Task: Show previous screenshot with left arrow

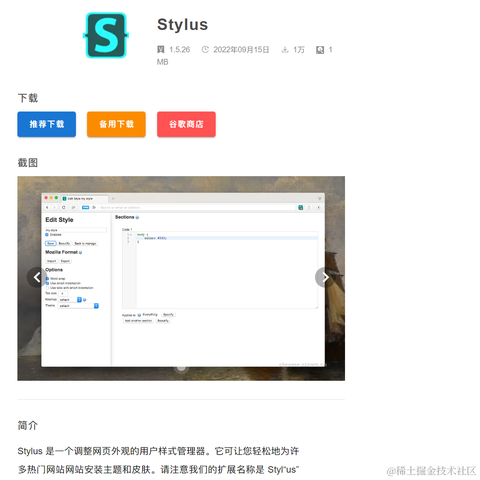Action: 37,277
